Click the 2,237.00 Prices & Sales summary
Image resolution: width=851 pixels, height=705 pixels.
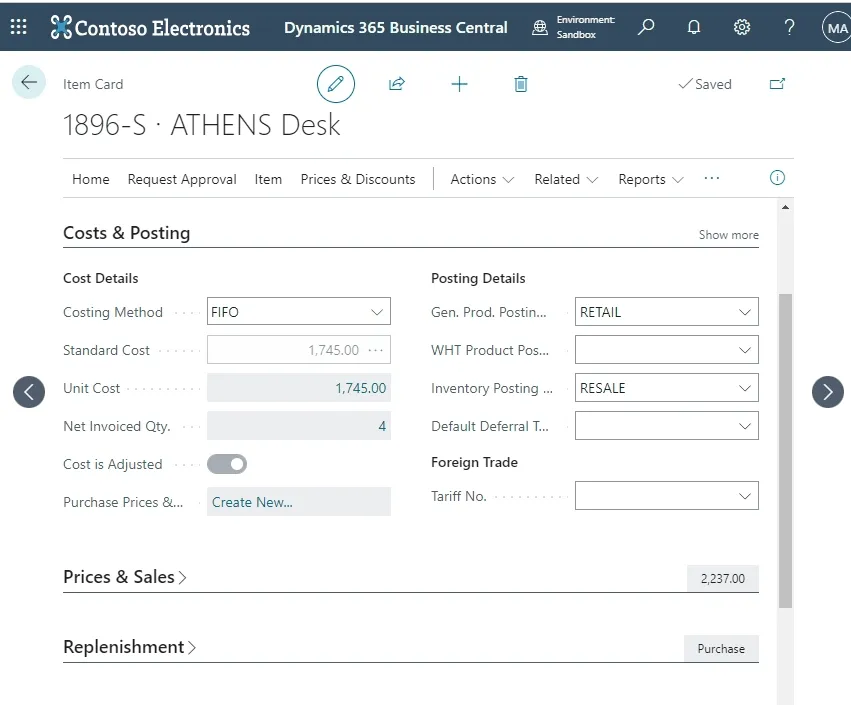(722, 579)
